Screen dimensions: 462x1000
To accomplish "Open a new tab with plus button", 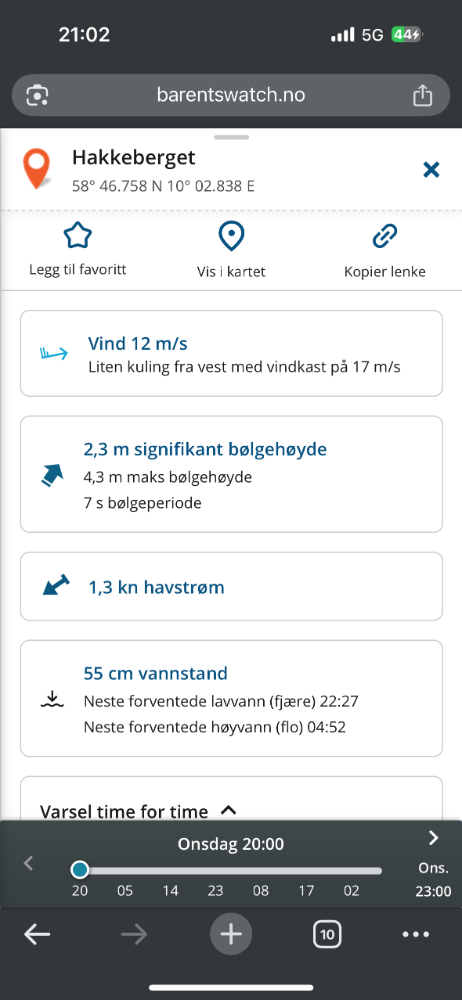I will (231, 935).
